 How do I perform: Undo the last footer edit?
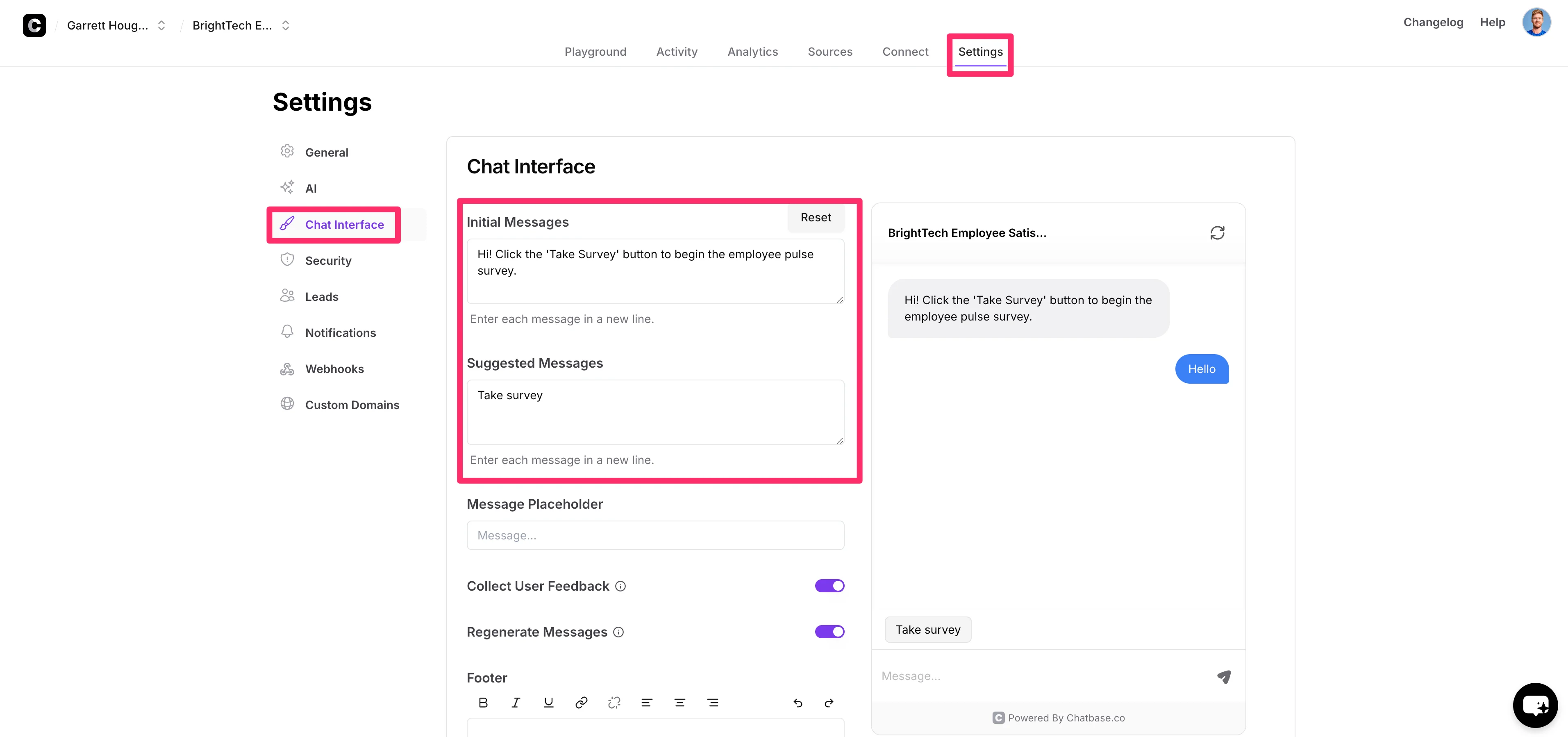(798, 703)
